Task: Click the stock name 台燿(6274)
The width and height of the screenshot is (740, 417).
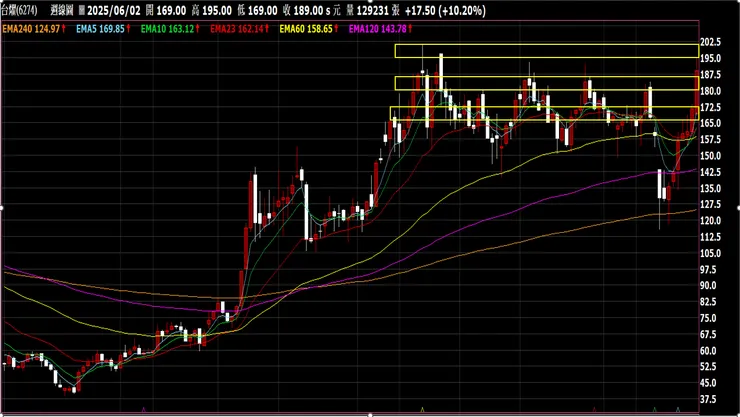Action: [x=19, y=10]
